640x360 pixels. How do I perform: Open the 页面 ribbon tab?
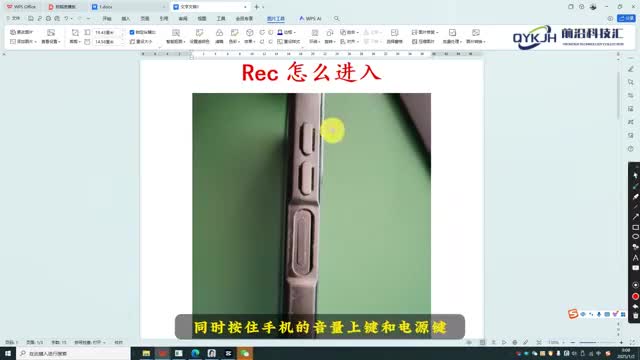(145, 19)
